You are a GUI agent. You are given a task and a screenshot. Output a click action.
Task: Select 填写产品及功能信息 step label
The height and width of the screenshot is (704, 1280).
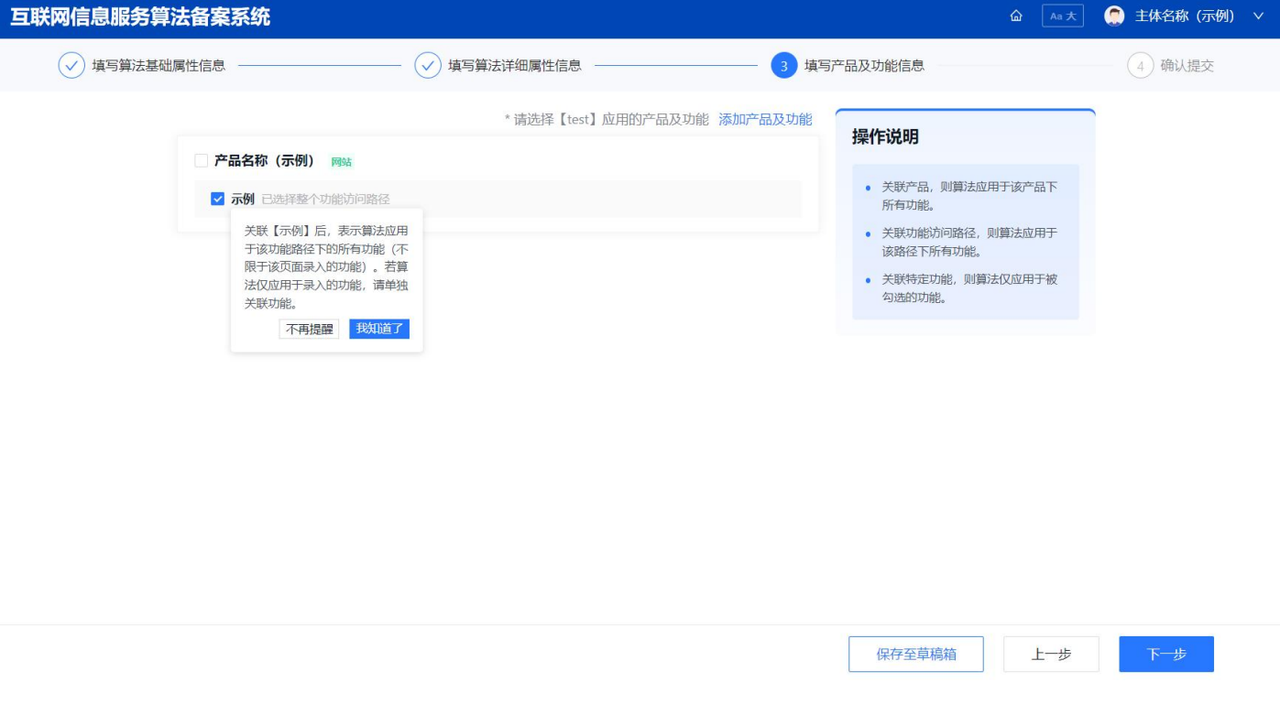864,65
